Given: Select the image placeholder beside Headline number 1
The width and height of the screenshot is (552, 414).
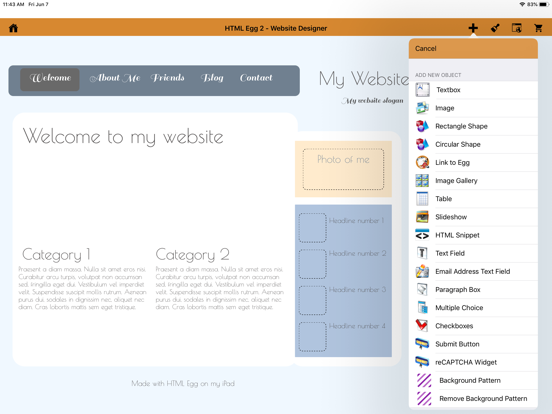Looking at the screenshot, I should coord(313,227).
